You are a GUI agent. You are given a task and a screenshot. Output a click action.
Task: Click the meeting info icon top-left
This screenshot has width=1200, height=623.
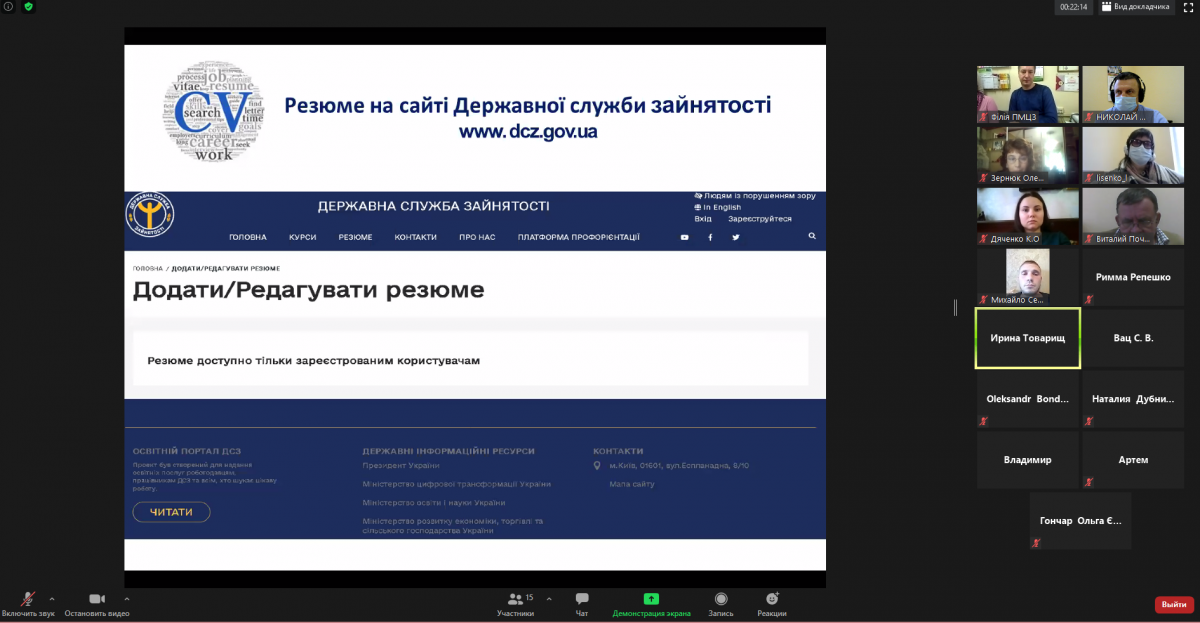click(x=9, y=7)
